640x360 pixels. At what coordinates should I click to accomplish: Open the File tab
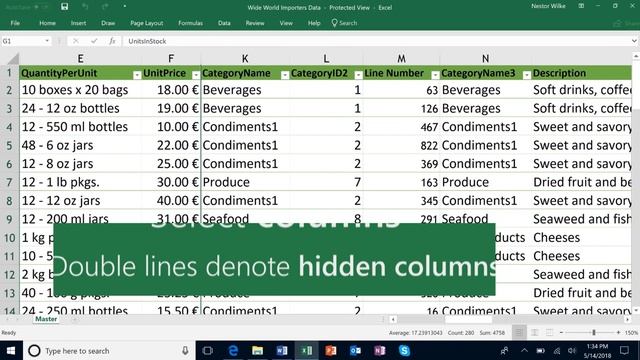pyautogui.click(x=15, y=23)
